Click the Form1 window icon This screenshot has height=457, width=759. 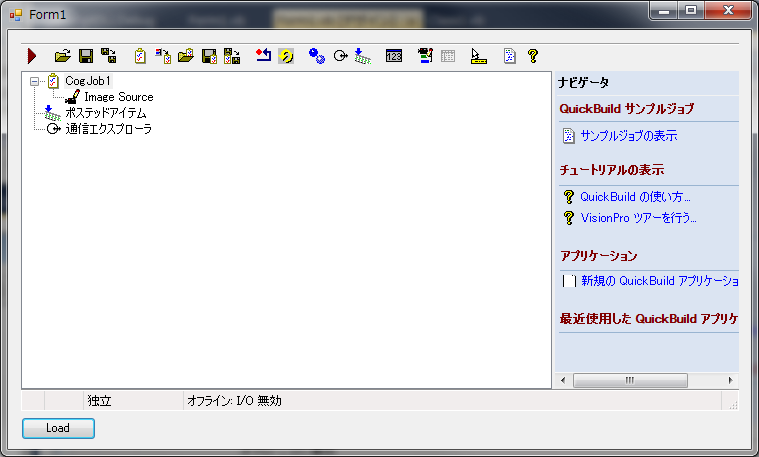[16, 15]
